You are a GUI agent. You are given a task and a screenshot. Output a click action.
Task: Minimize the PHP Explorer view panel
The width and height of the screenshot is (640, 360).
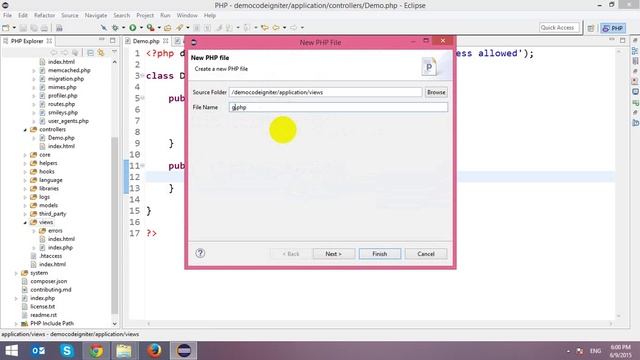tap(102, 40)
